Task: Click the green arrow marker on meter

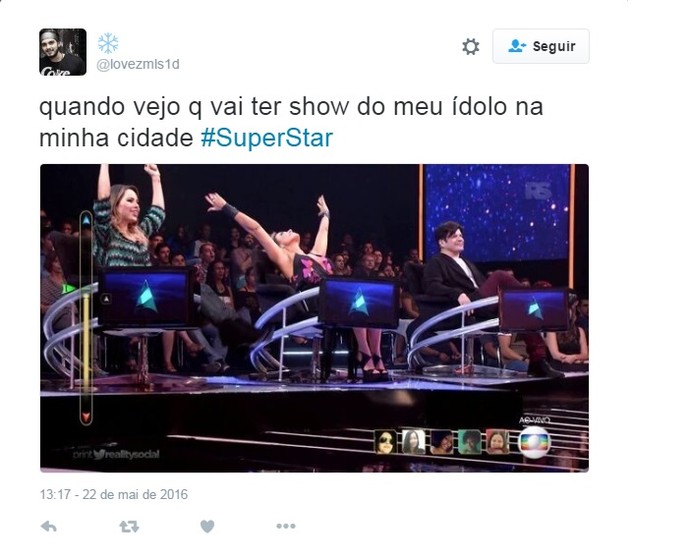Action: (x=69, y=289)
